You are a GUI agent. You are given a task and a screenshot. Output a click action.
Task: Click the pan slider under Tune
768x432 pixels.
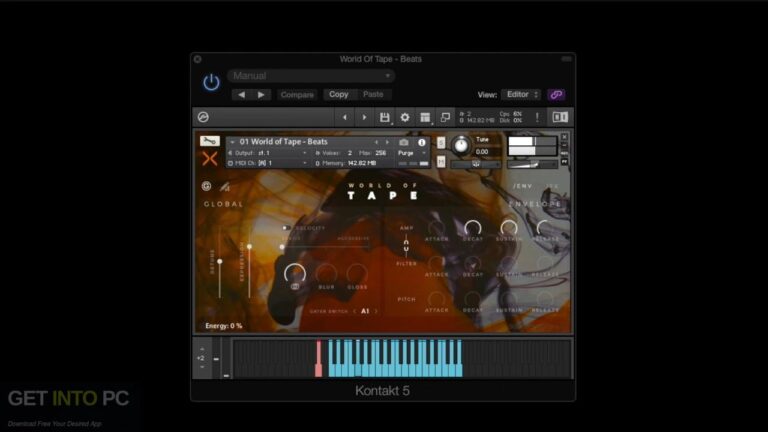tap(475, 164)
